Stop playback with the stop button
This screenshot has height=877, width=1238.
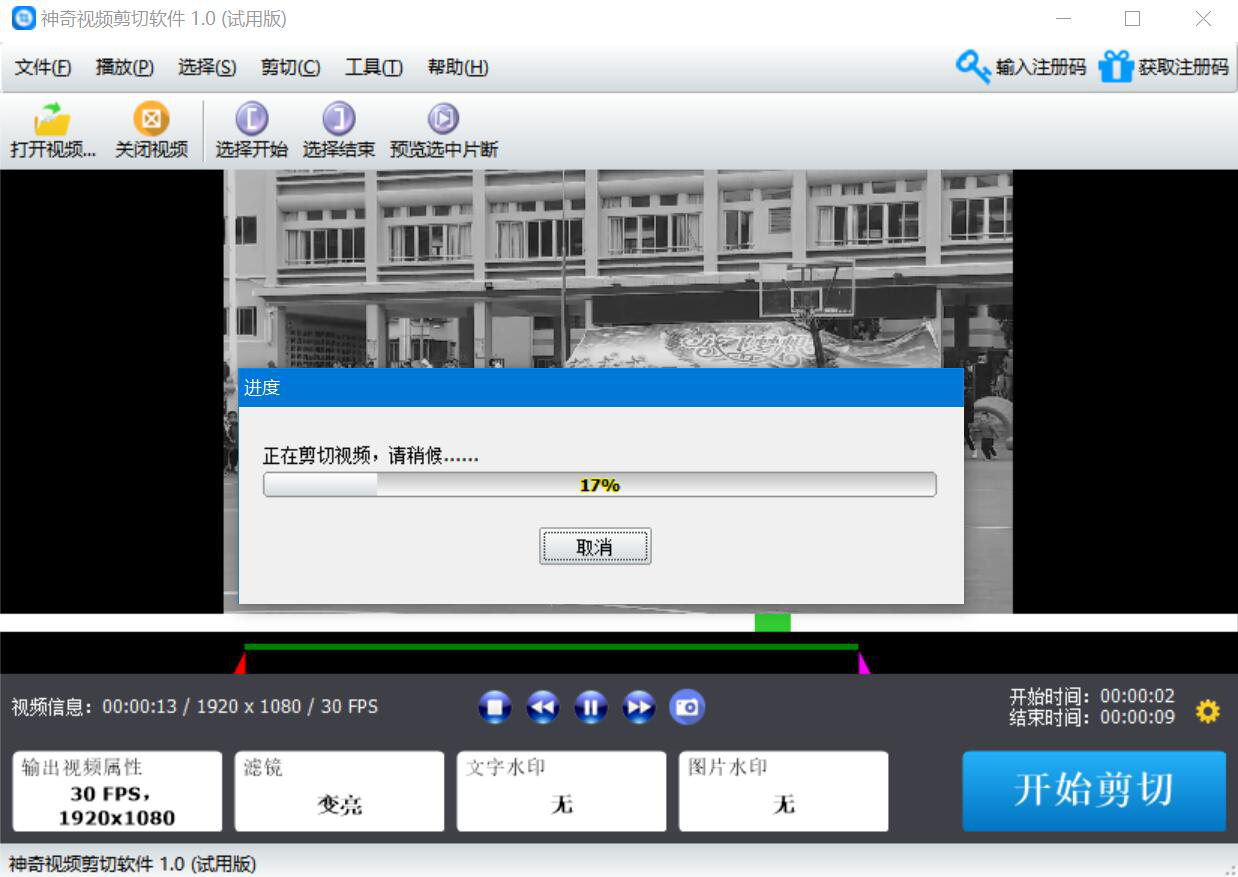(495, 708)
